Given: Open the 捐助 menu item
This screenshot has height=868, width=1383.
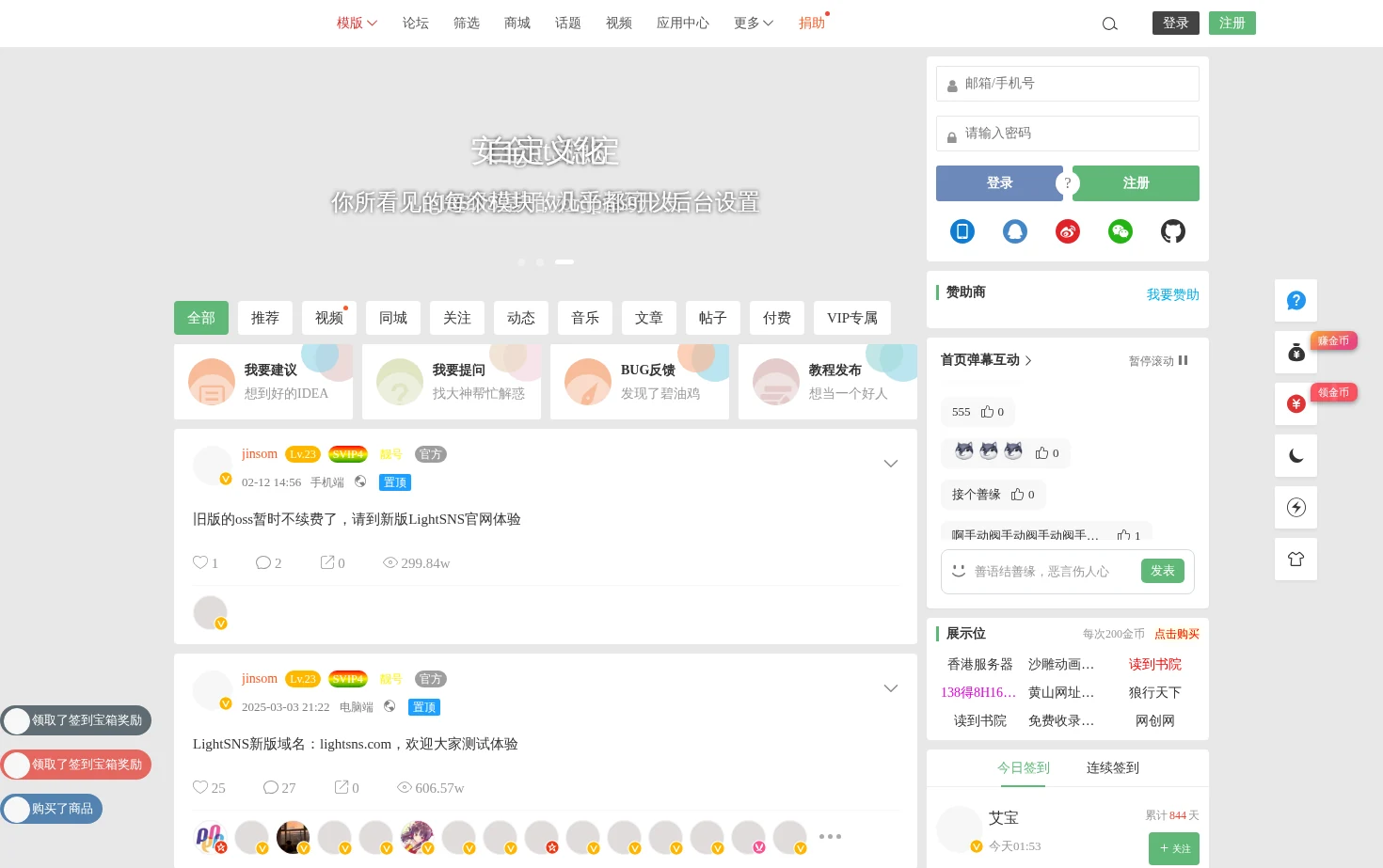Looking at the screenshot, I should click(812, 24).
